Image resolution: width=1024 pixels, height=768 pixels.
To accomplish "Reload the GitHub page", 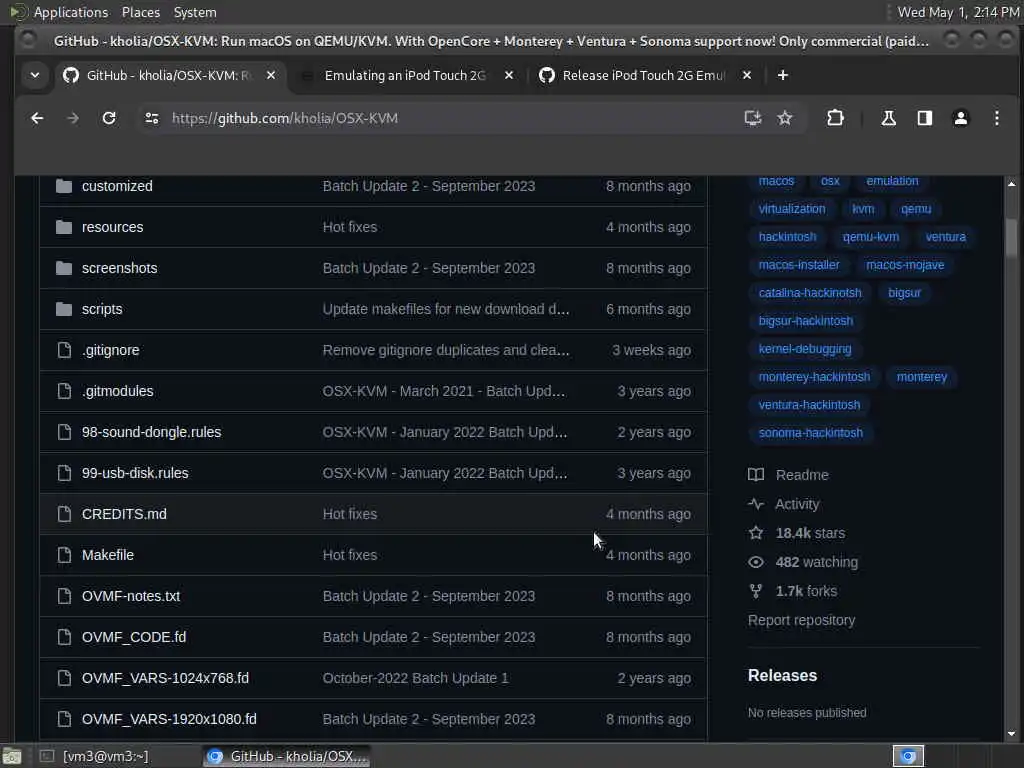I will (108, 118).
